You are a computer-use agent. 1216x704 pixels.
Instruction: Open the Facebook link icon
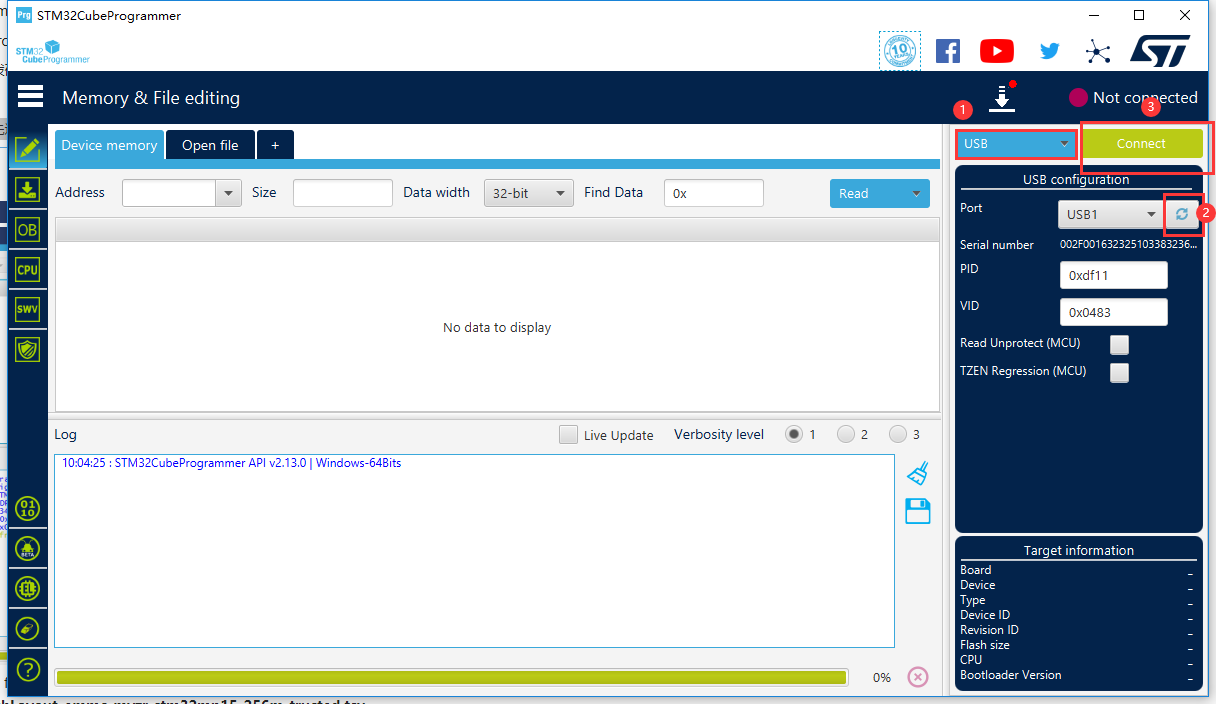click(947, 50)
